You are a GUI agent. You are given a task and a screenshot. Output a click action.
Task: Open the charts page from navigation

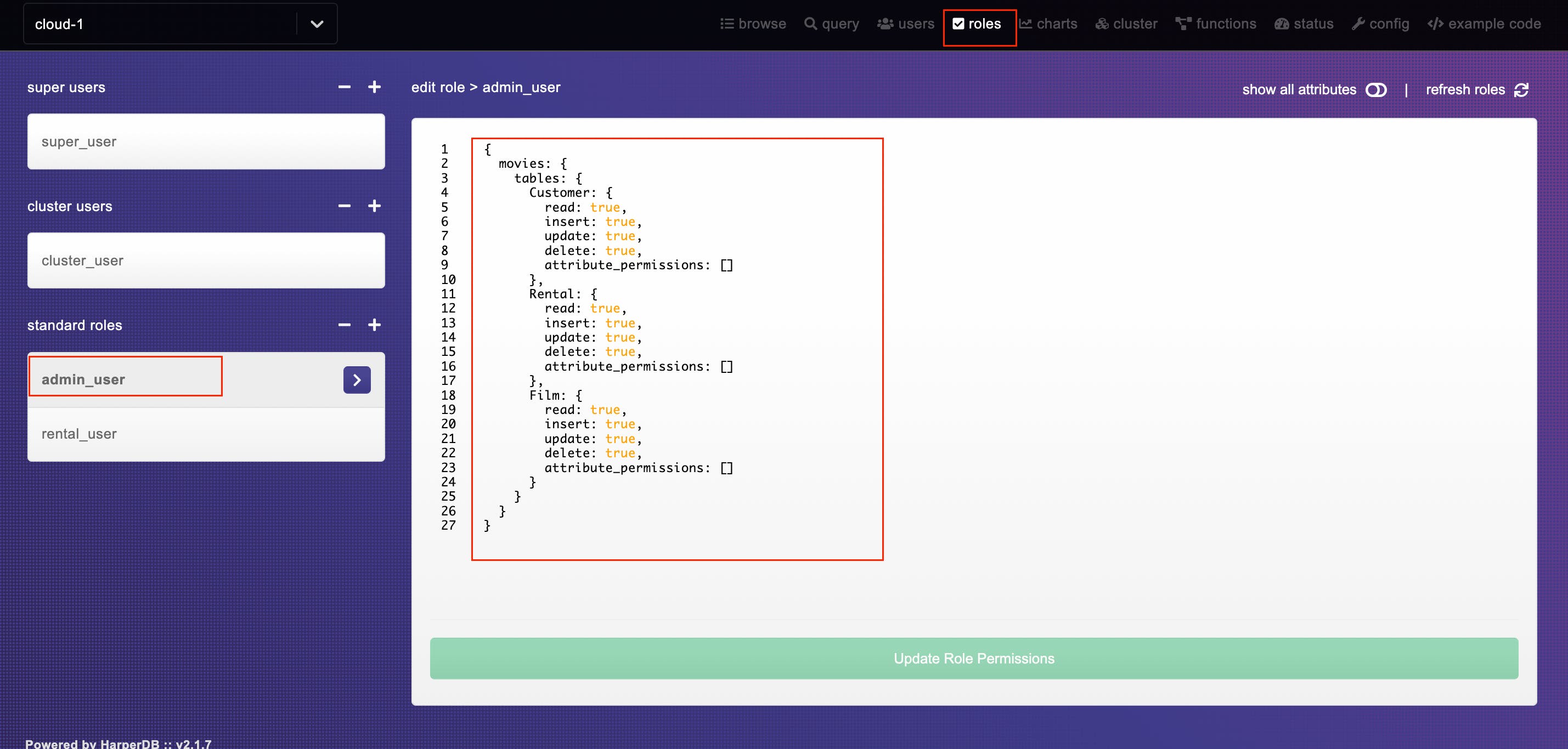pos(1048,24)
